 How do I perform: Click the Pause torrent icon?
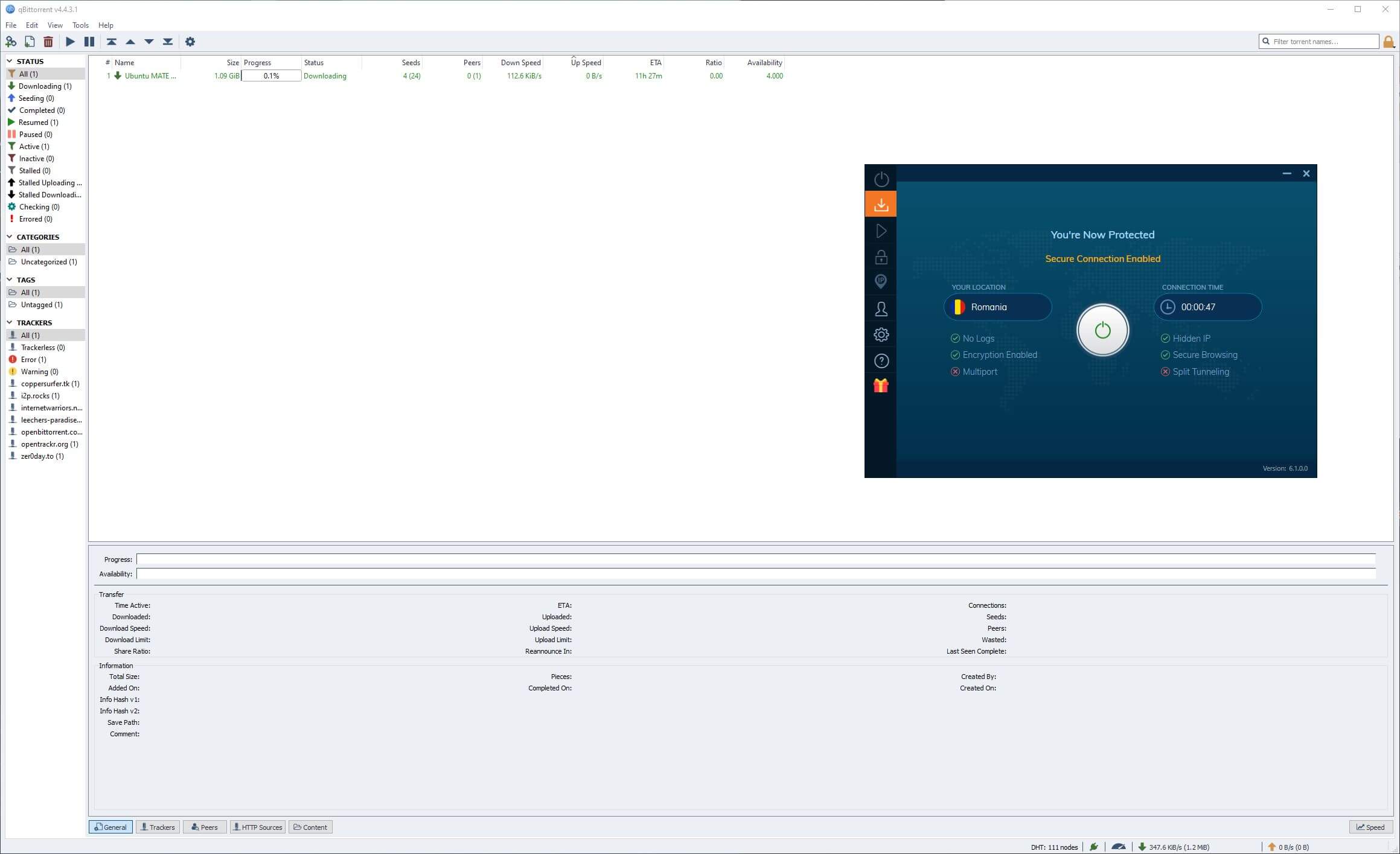88,41
